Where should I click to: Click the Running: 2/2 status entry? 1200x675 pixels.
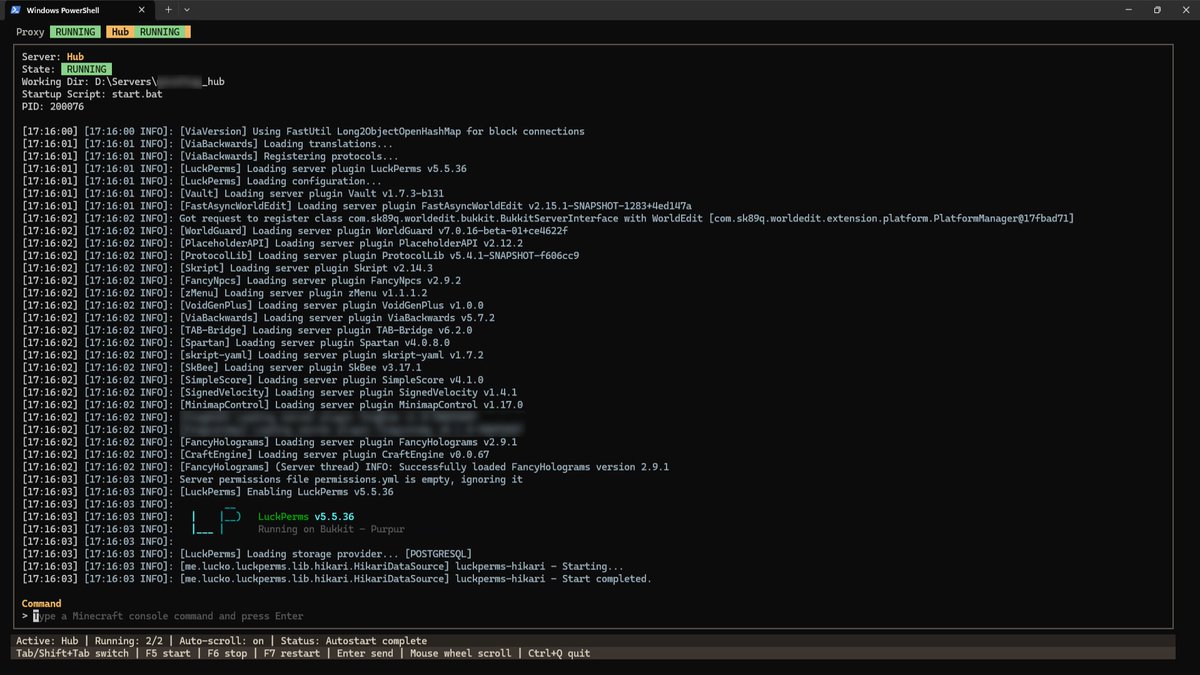[129, 641]
